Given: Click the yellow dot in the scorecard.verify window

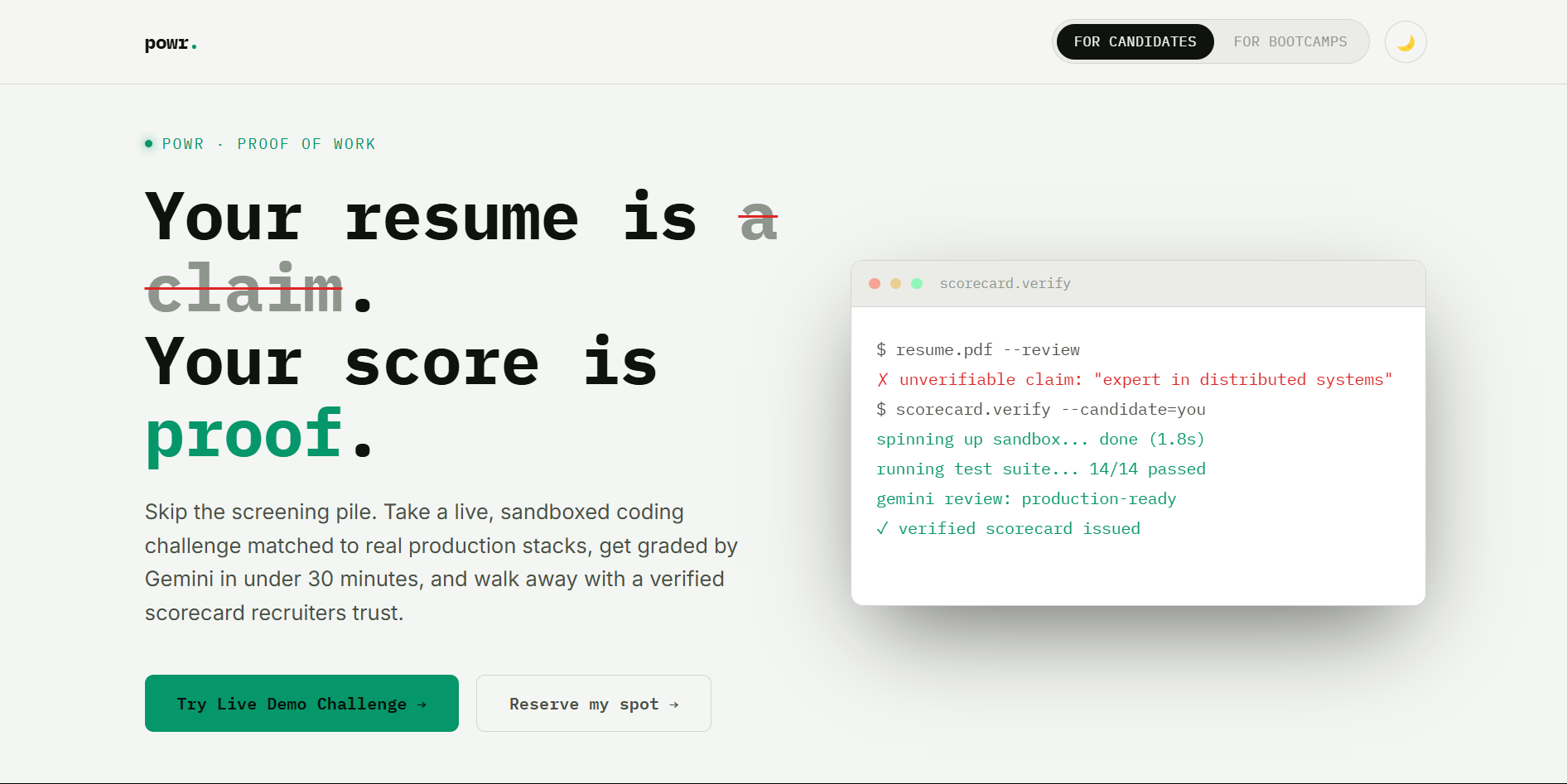Looking at the screenshot, I should (x=895, y=283).
